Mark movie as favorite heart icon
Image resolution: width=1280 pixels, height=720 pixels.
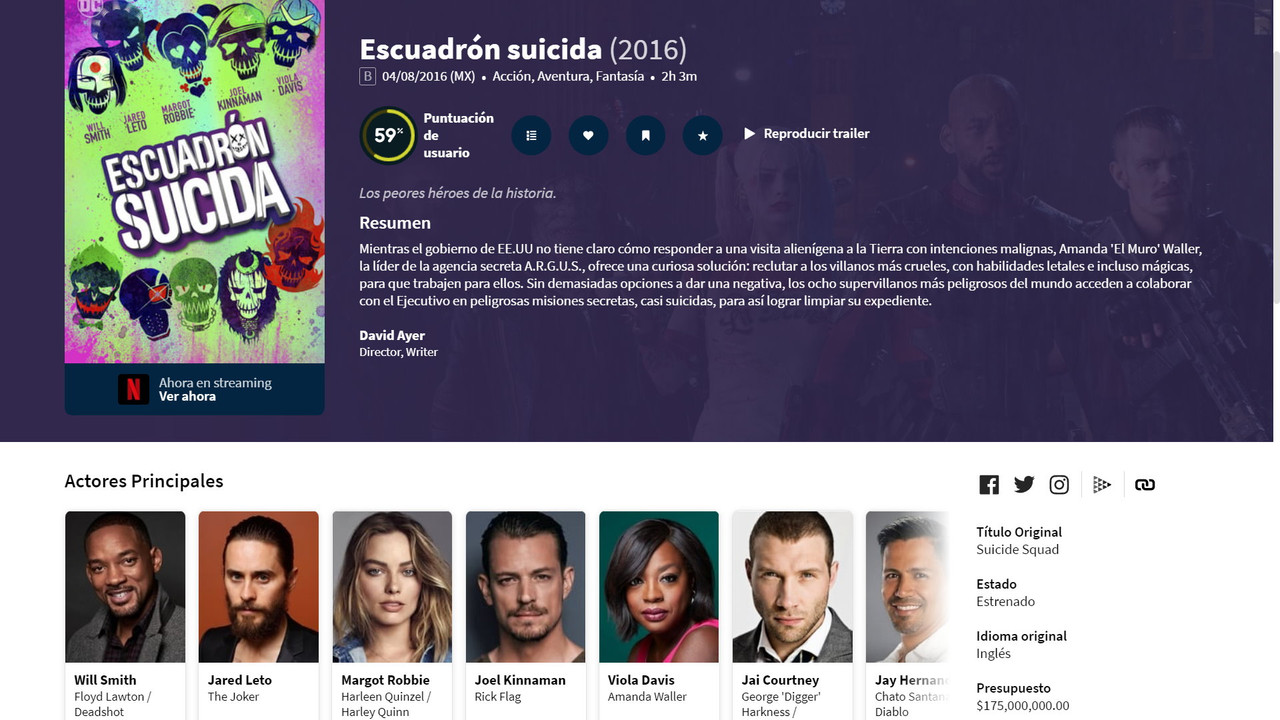(588, 135)
